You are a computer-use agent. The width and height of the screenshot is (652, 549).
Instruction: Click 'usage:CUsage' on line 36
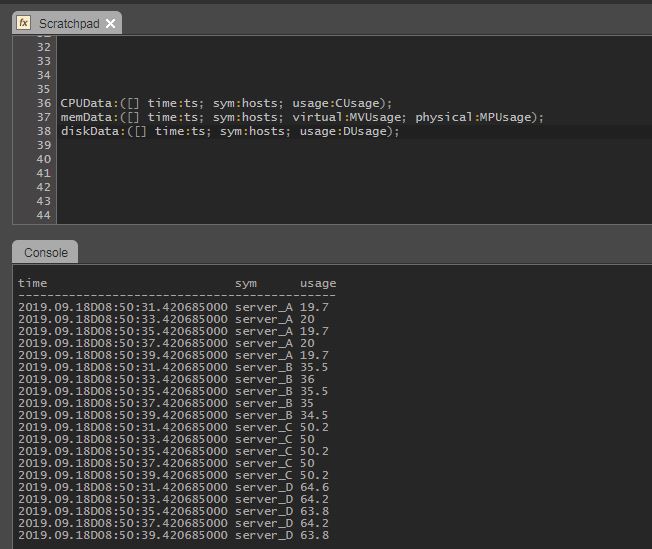point(336,103)
